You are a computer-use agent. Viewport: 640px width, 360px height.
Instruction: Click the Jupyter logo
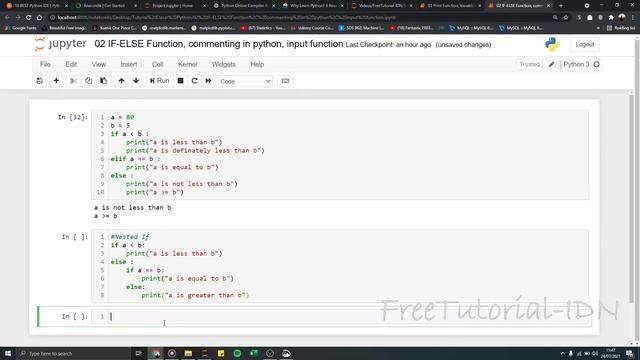click(x=60, y=44)
